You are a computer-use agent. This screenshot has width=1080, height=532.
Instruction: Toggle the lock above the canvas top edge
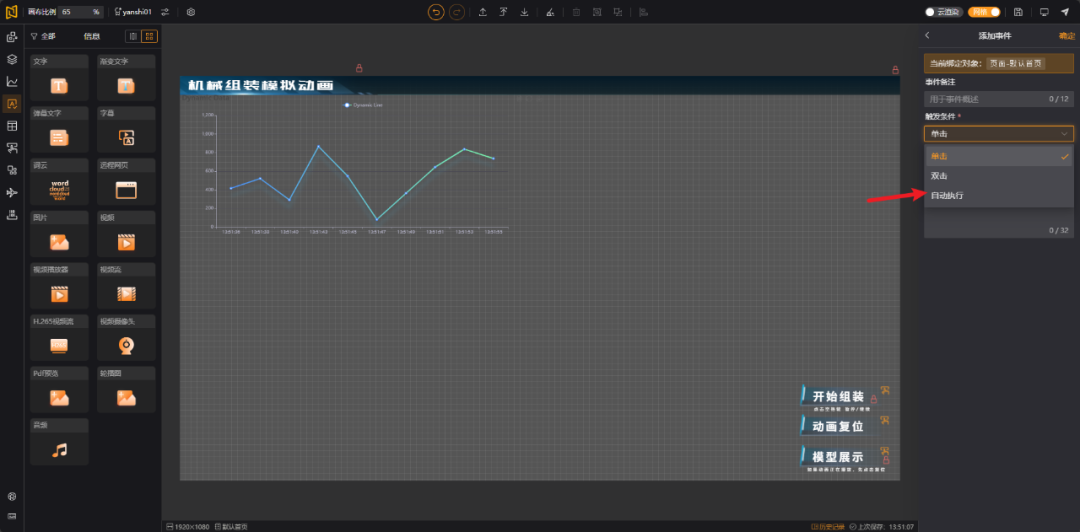[359, 68]
